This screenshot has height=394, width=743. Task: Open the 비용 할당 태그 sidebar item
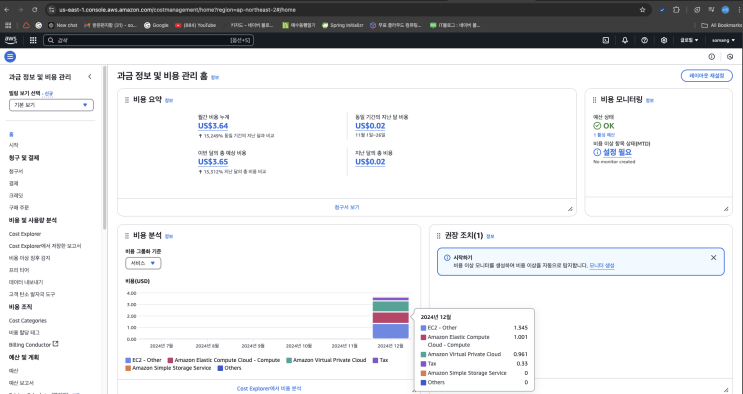24,332
